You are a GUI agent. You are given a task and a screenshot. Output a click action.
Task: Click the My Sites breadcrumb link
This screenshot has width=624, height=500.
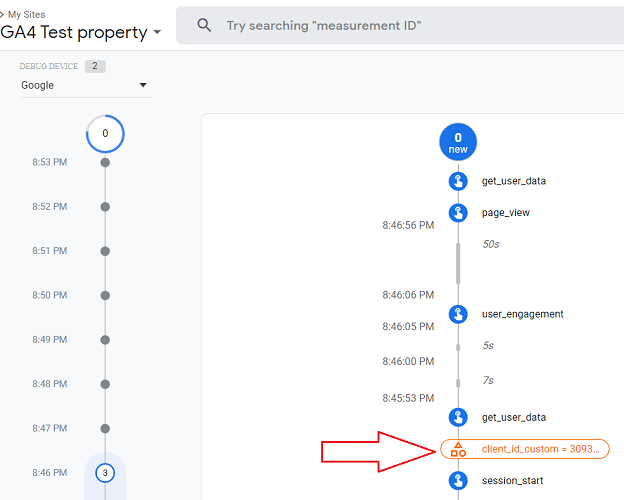click(26, 15)
